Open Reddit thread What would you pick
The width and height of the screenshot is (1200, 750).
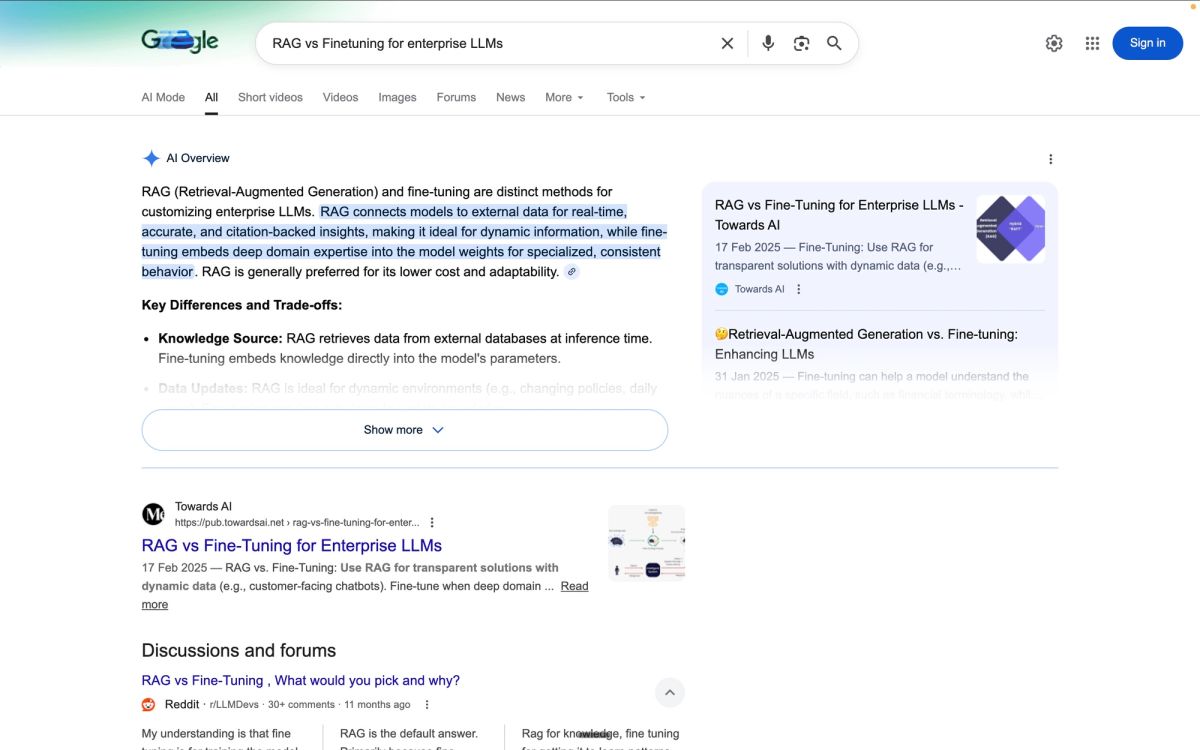click(x=301, y=680)
